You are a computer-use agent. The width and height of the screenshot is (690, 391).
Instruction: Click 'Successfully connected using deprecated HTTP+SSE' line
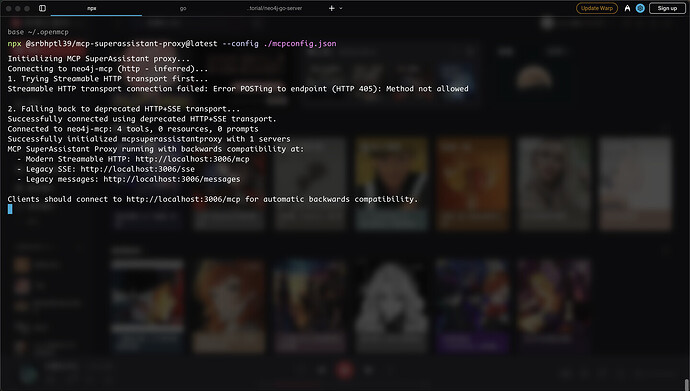[x=142, y=119]
